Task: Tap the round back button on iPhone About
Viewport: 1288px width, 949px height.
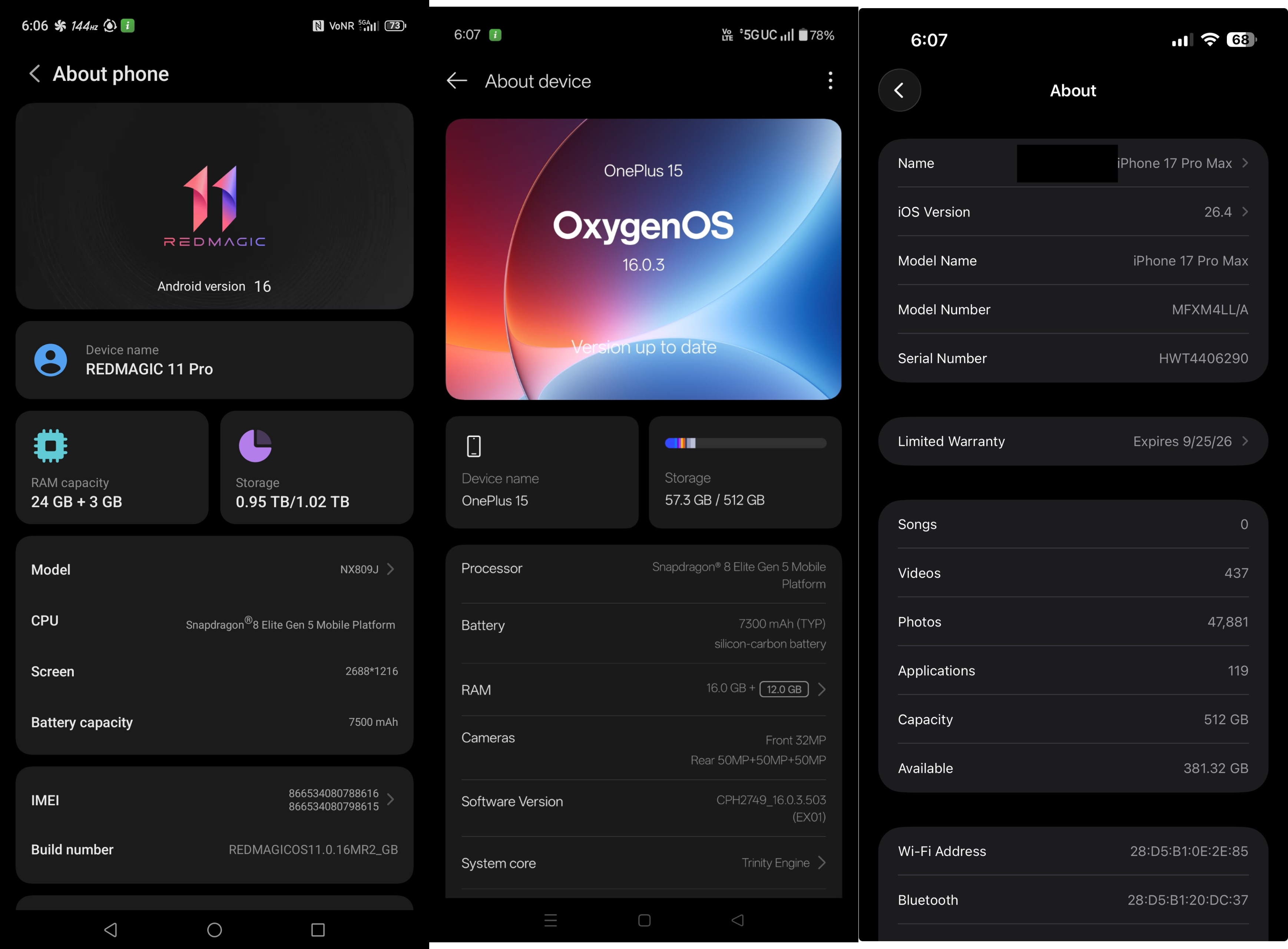Action: pos(899,90)
